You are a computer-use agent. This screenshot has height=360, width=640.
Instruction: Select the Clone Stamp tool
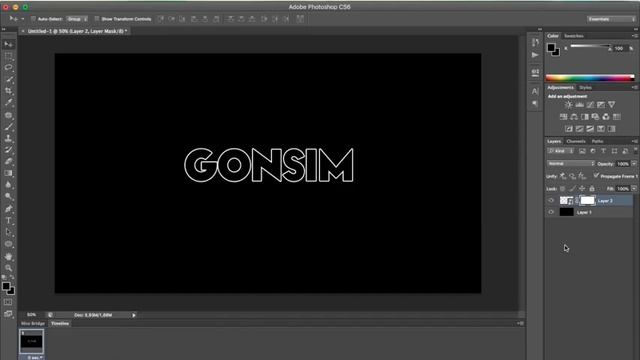click(8, 138)
